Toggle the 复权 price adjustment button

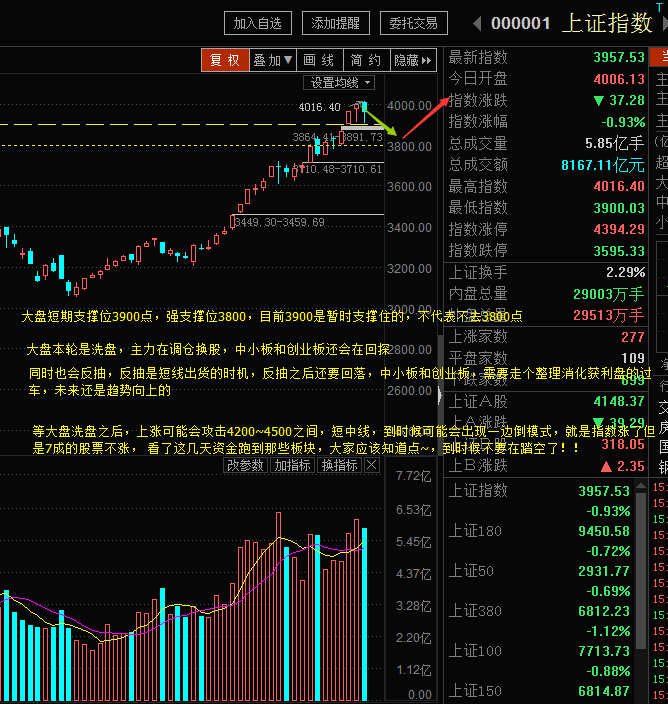tap(224, 60)
